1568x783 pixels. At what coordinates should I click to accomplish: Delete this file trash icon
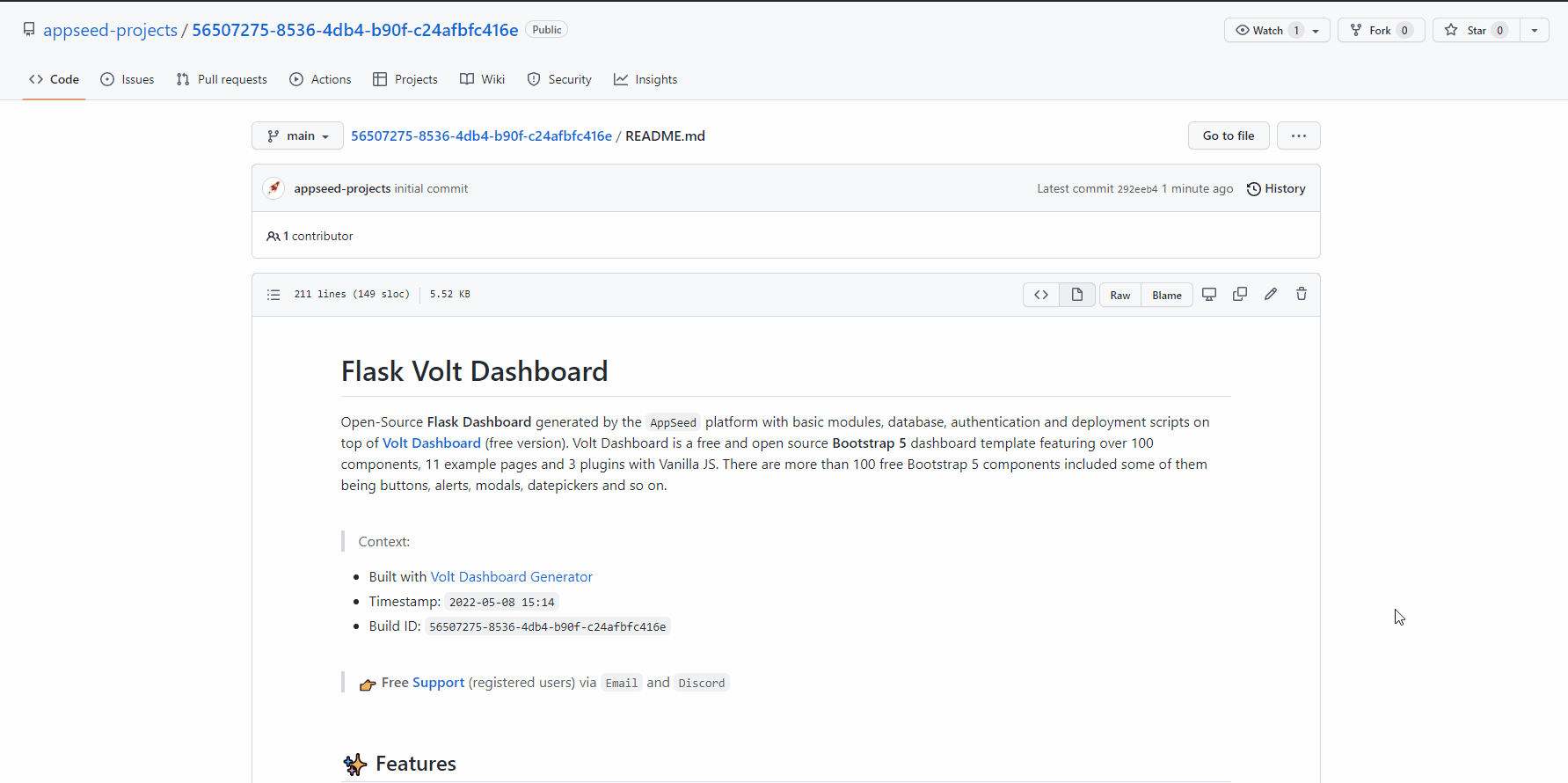(1302, 294)
